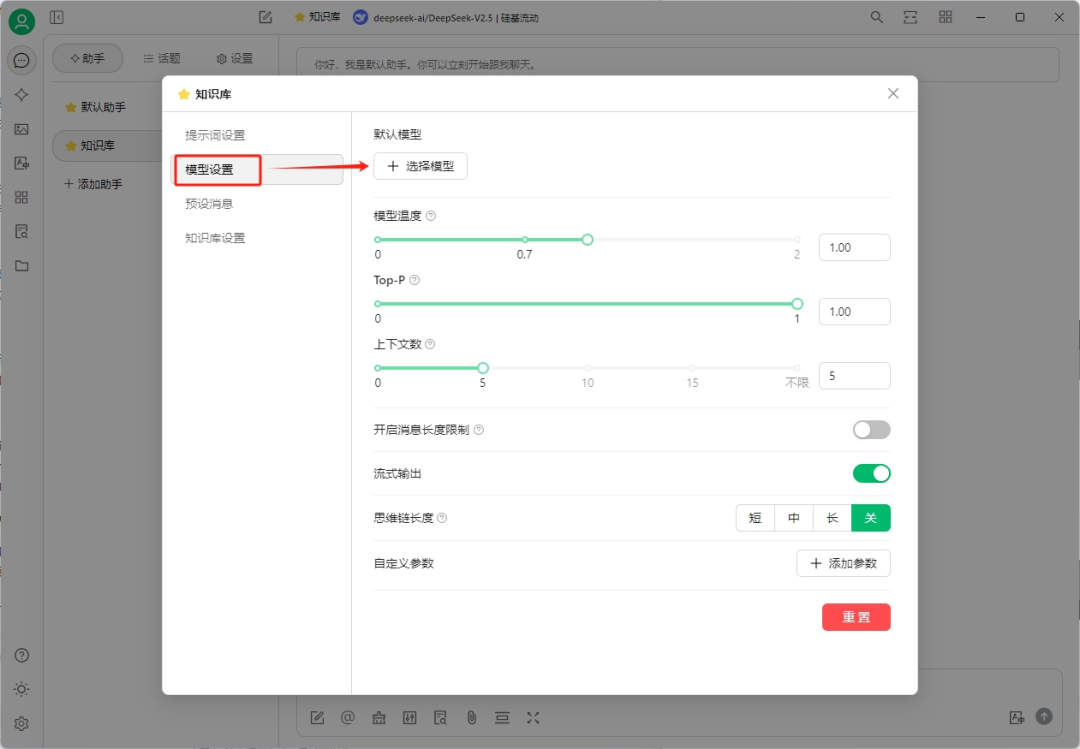The image size is (1080, 749).
Task: Open the files folder sidebar icon
Action: point(21,265)
